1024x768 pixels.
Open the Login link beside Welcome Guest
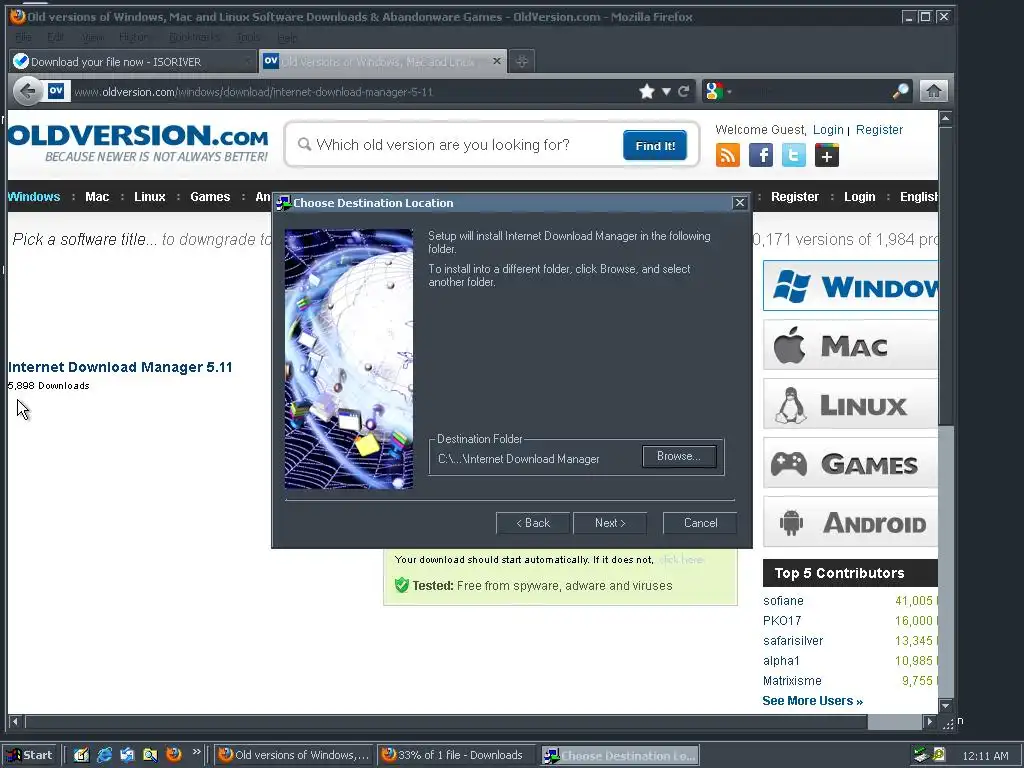(828, 130)
